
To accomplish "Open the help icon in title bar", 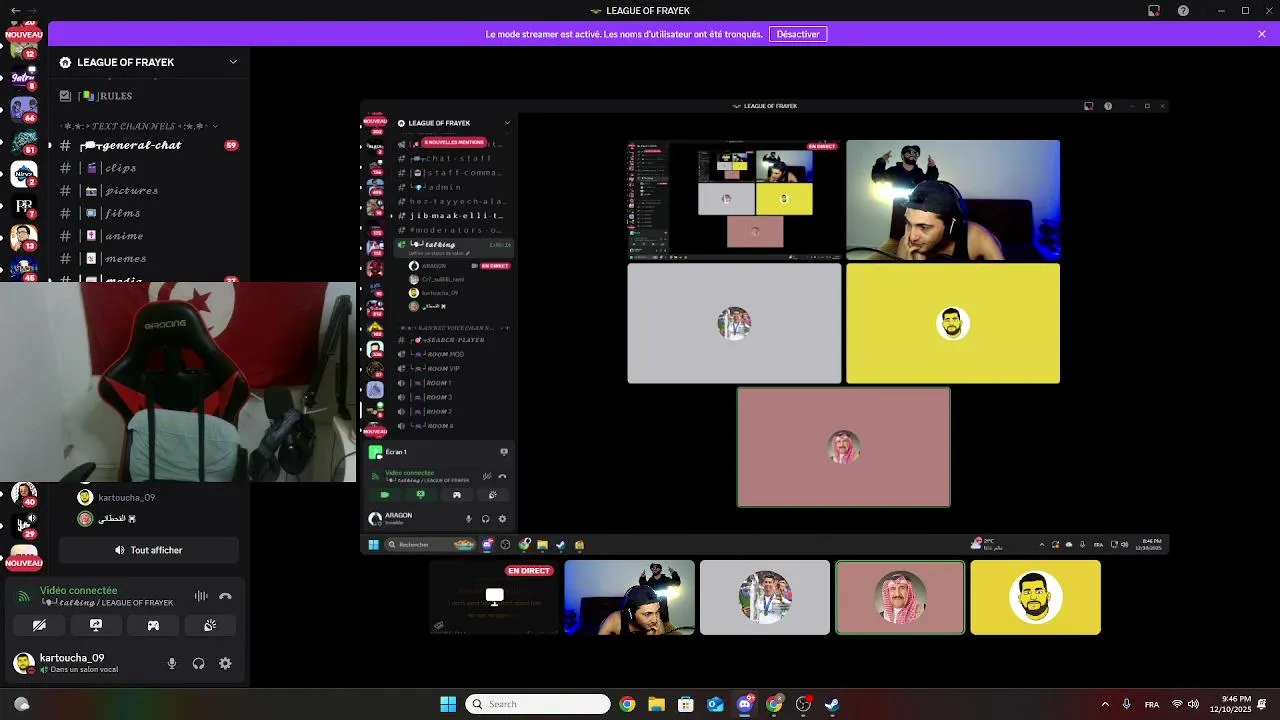I will pyautogui.click(x=1183, y=11).
